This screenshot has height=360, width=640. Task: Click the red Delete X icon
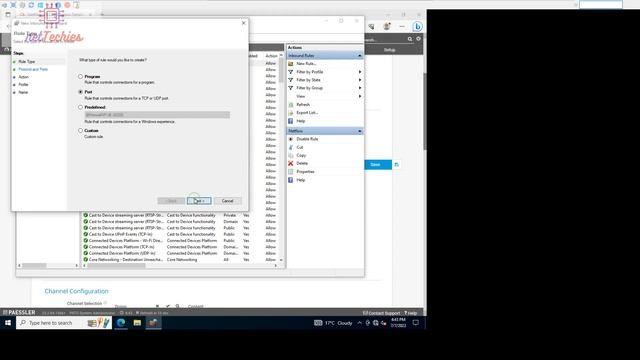click(x=291, y=163)
